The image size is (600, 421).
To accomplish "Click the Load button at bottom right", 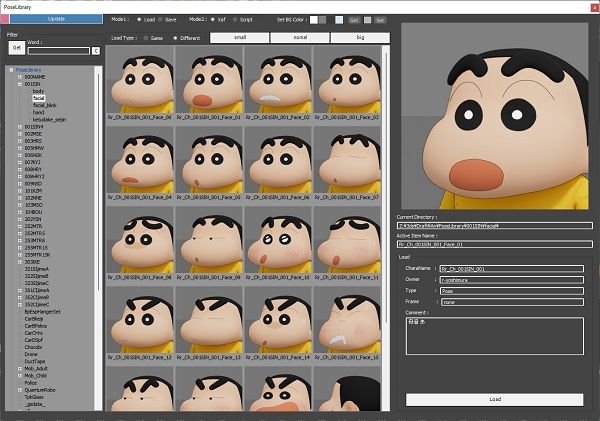I will [495, 399].
